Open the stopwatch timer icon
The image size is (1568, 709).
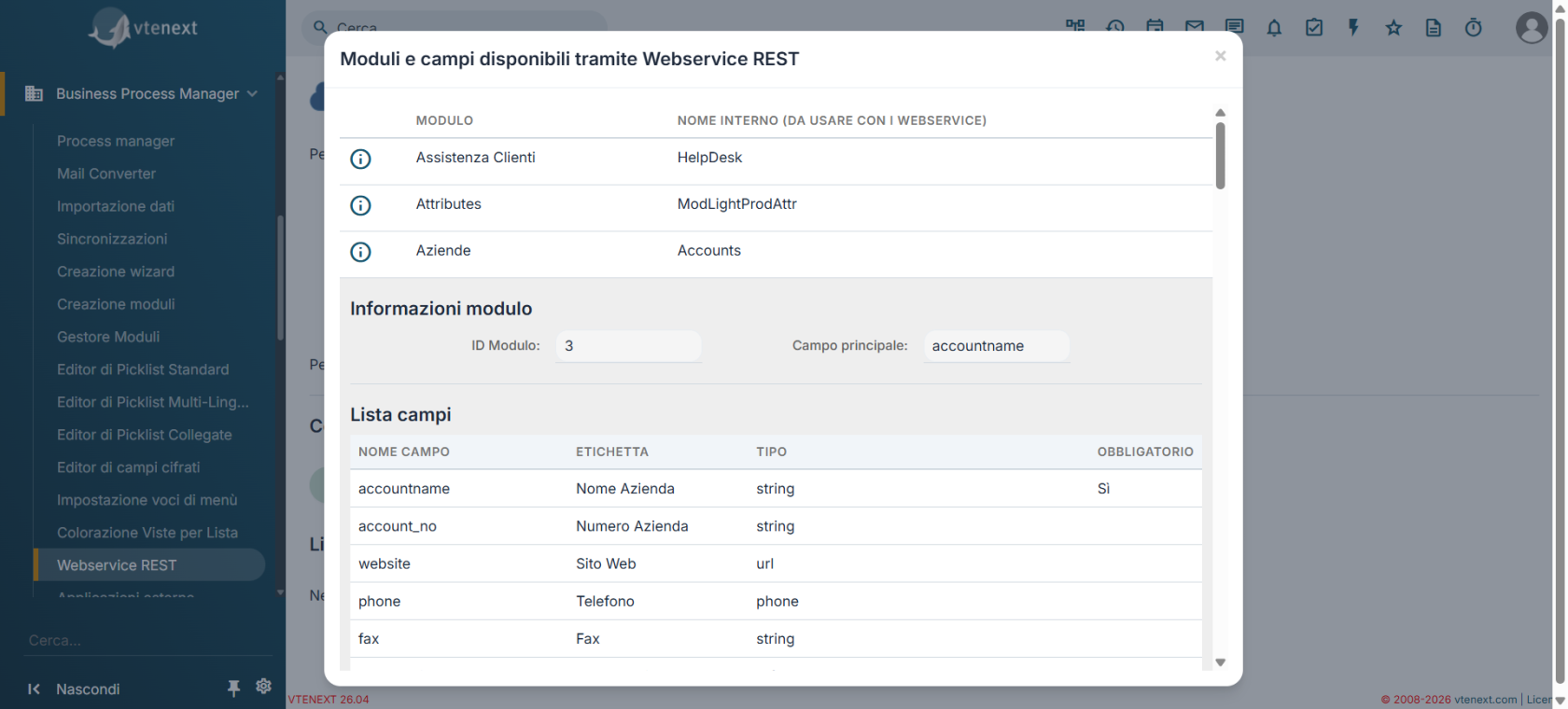(x=1474, y=28)
